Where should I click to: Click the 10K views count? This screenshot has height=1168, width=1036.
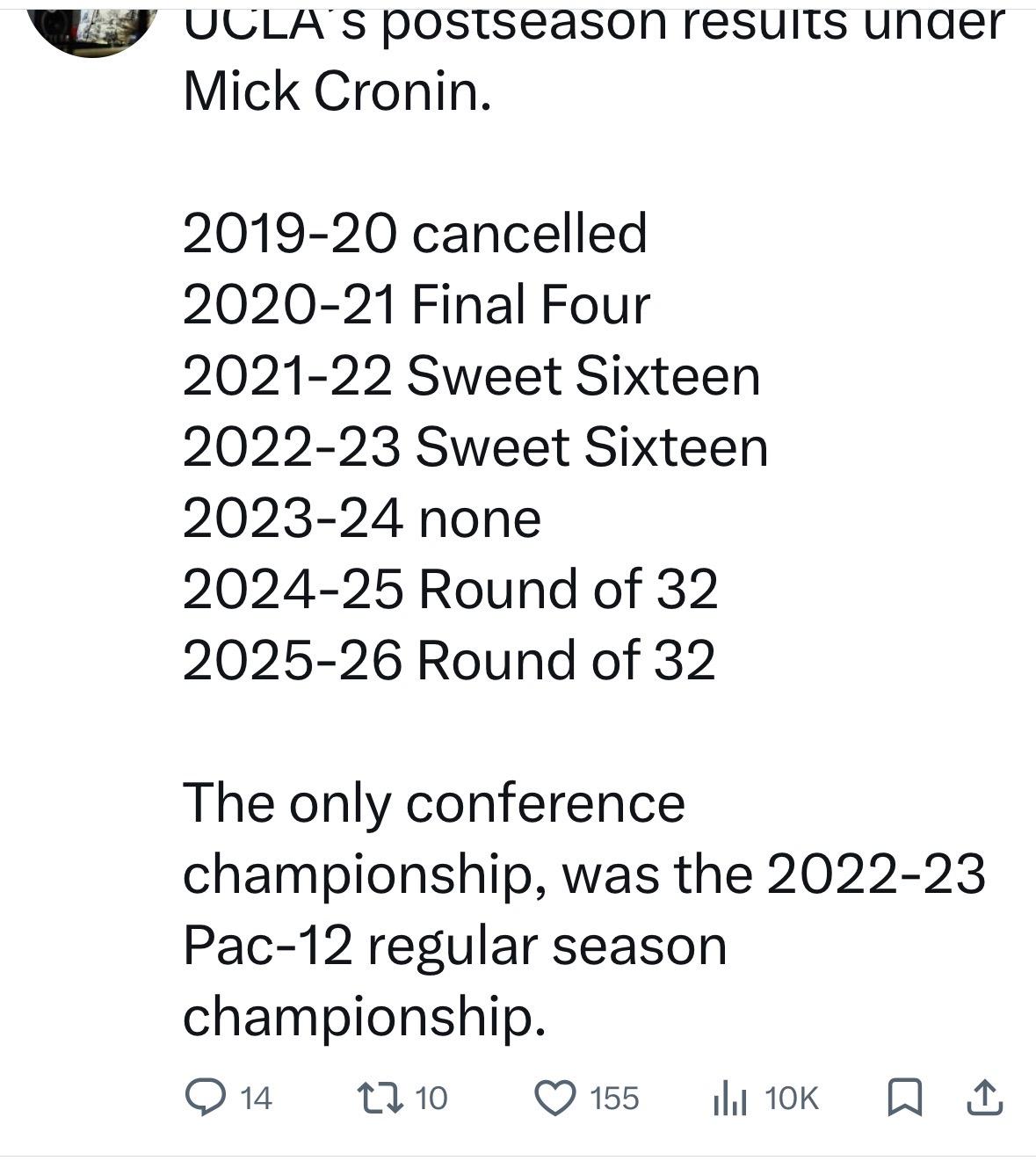[x=791, y=1099]
